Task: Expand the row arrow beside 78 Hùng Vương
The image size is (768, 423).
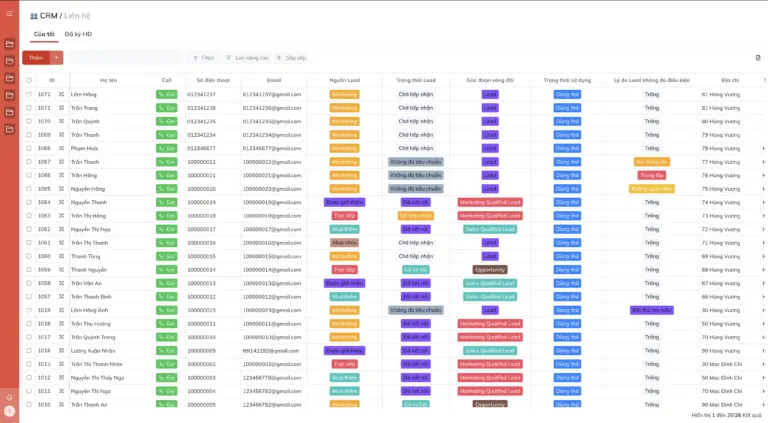Action: (x=763, y=148)
